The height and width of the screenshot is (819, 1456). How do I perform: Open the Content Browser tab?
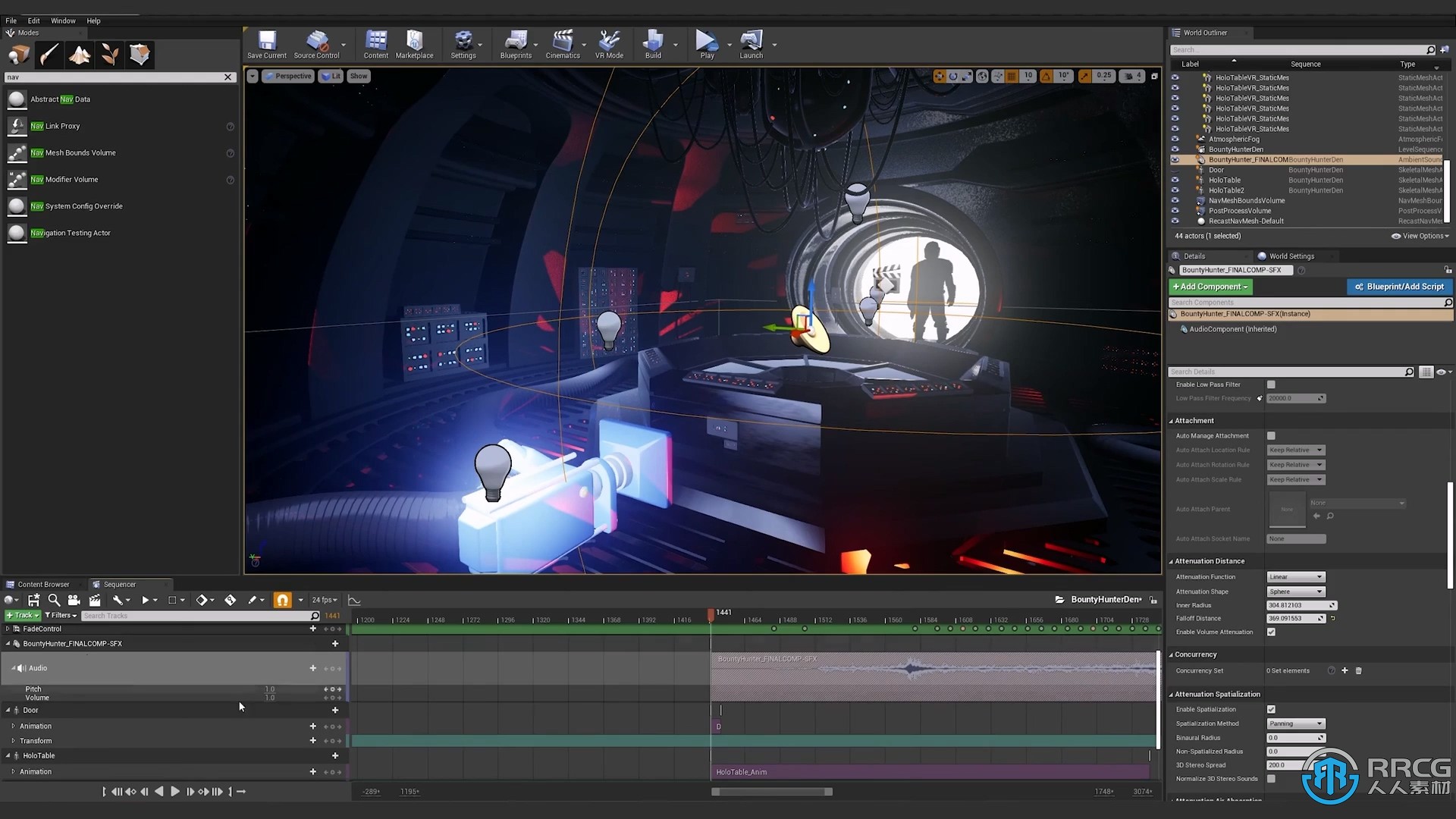tap(42, 583)
